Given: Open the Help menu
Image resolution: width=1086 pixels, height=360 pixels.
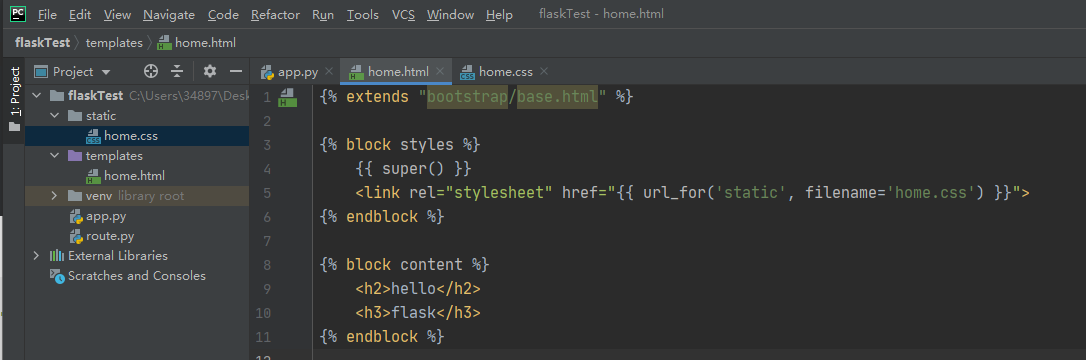Looking at the screenshot, I should (499, 15).
